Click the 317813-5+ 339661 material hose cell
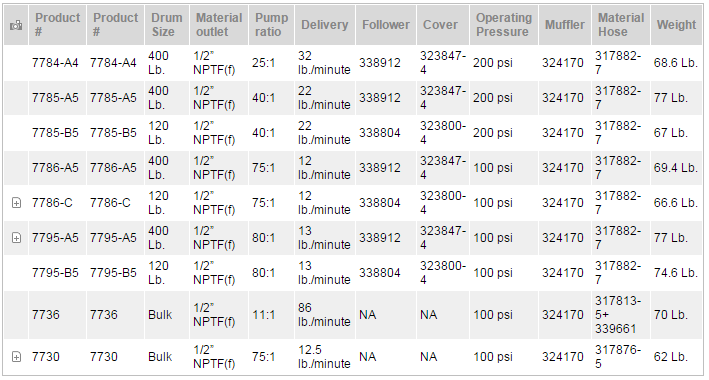 click(x=618, y=315)
